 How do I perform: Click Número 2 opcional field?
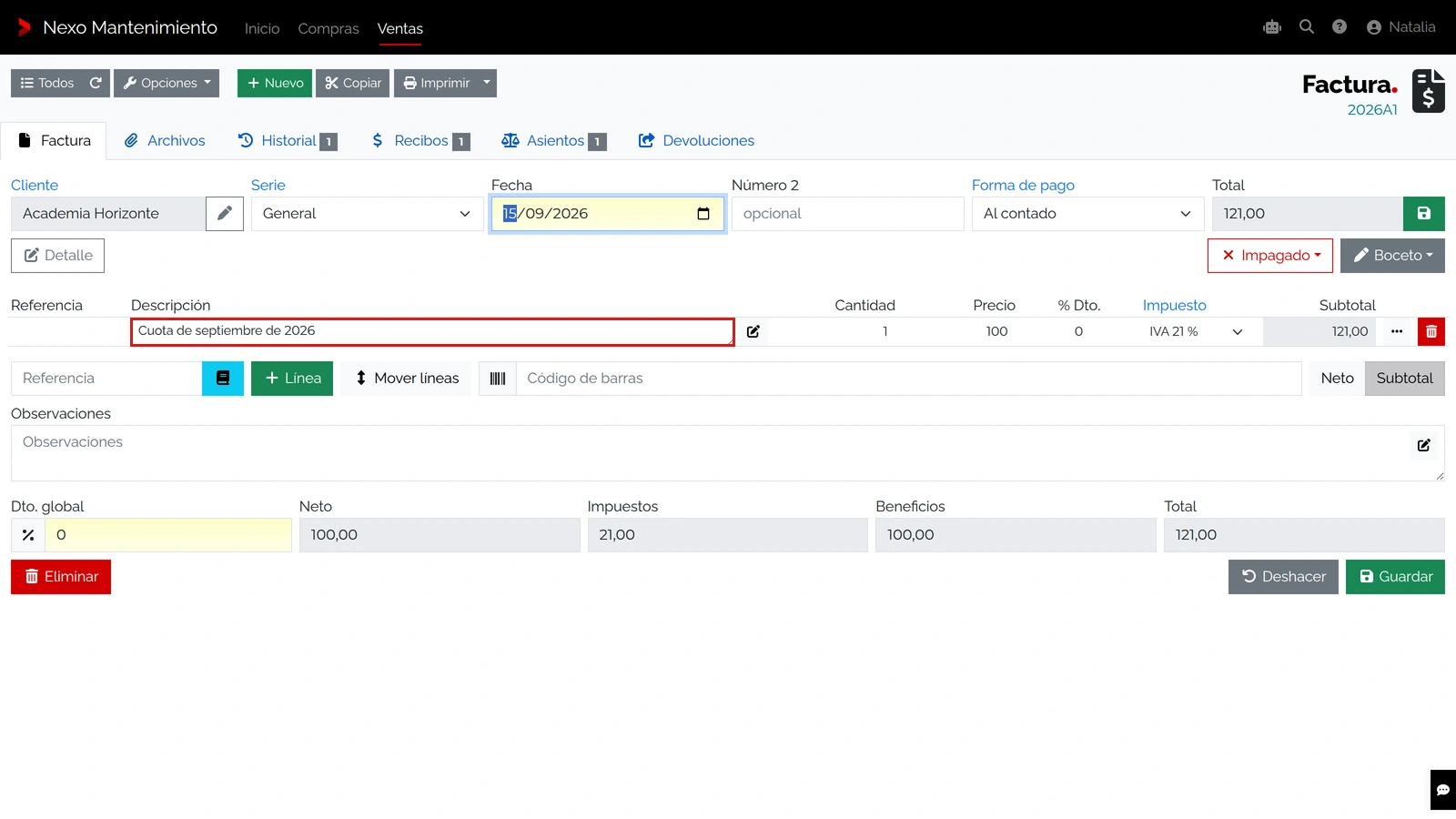tap(847, 214)
